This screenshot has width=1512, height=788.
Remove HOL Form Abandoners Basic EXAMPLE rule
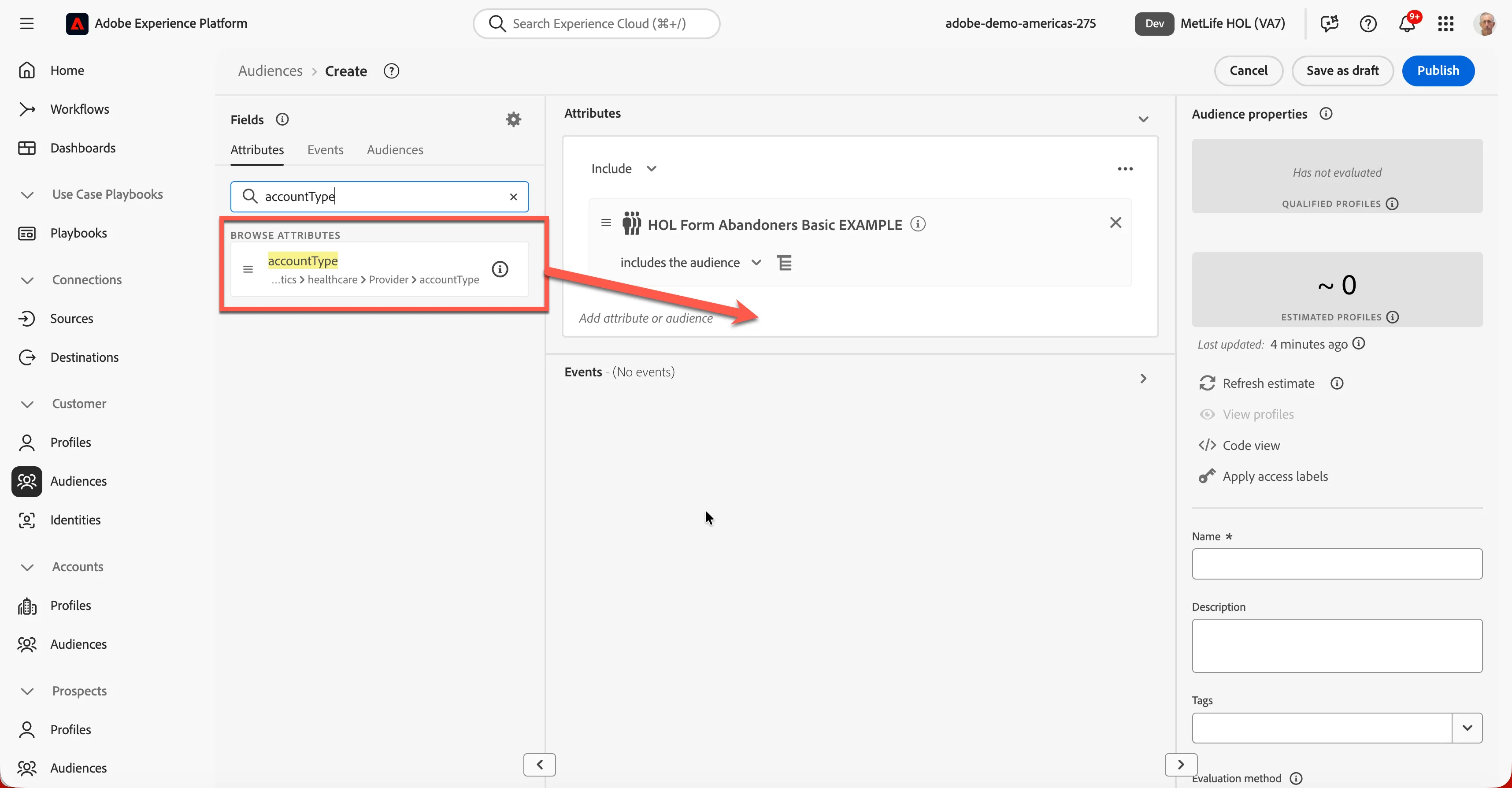pyautogui.click(x=1116, y=223)
